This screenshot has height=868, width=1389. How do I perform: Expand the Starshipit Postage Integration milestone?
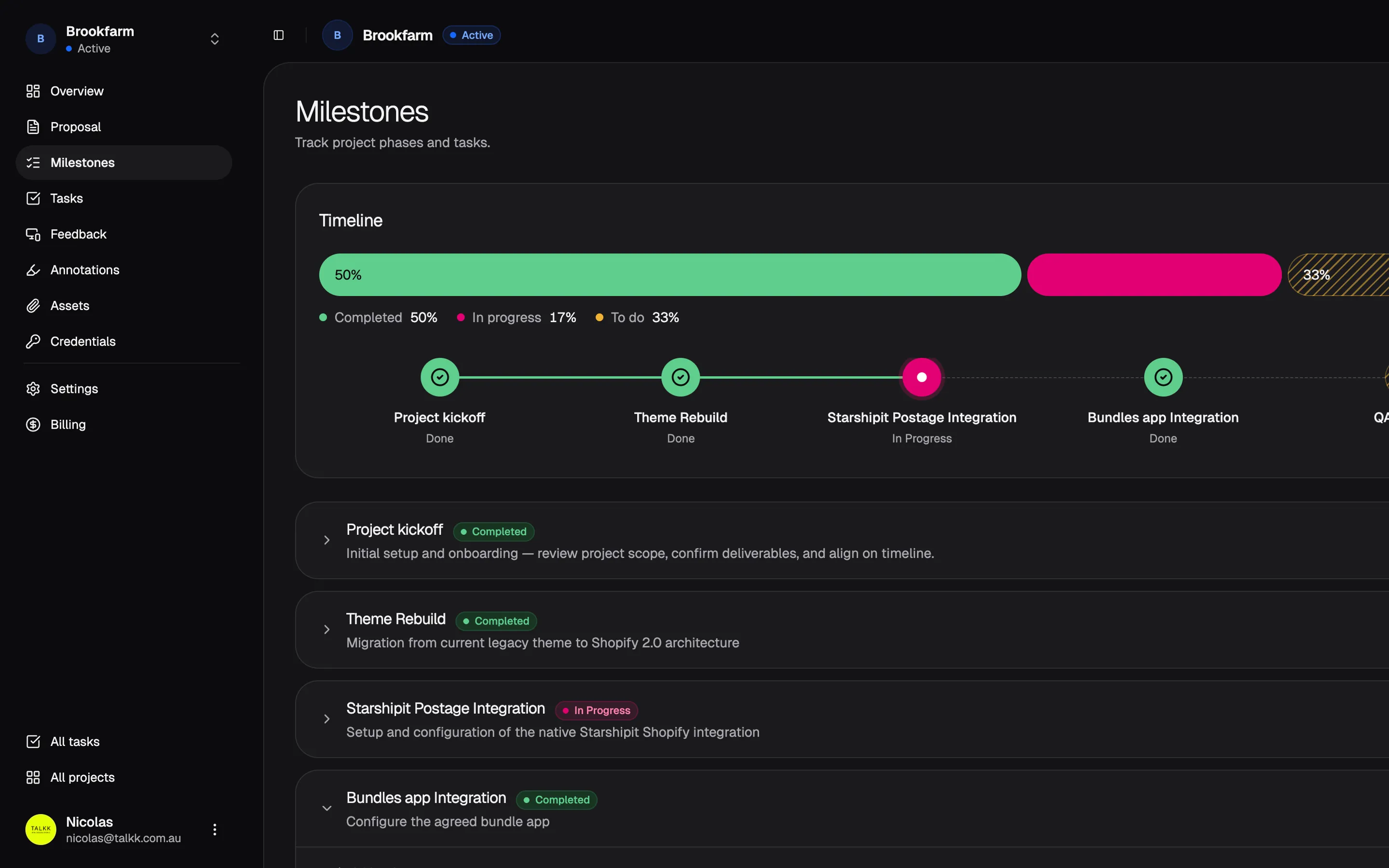[x=327, y=719]
